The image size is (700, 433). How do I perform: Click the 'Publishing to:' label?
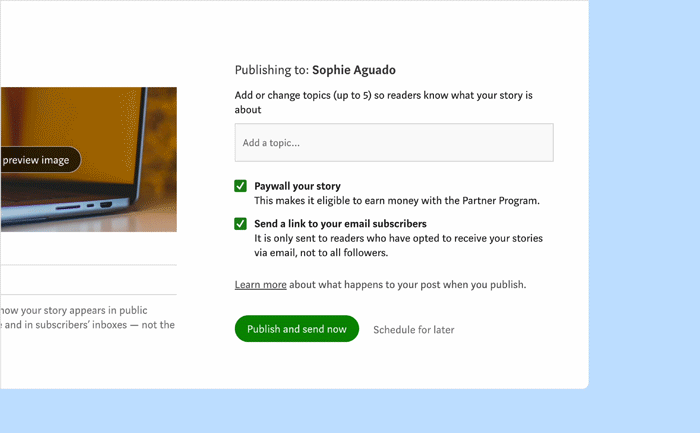point(271,70)
